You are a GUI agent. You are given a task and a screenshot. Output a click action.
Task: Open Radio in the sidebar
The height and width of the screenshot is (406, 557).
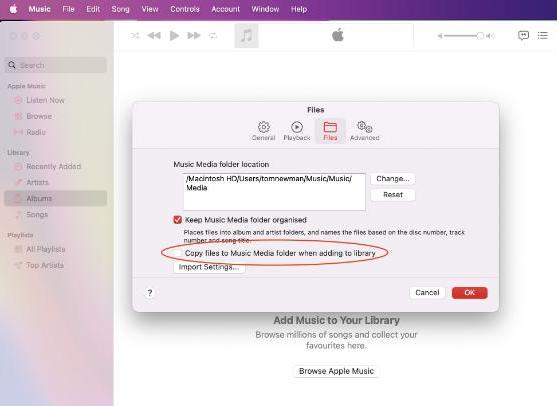[56, 132]
